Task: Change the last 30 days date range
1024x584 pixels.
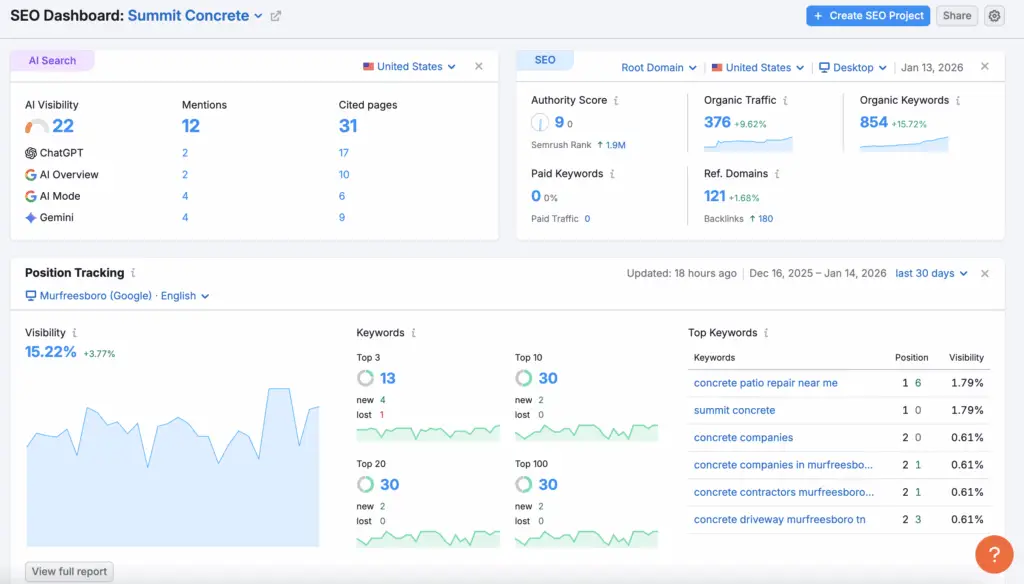Action: click(931, 274)
